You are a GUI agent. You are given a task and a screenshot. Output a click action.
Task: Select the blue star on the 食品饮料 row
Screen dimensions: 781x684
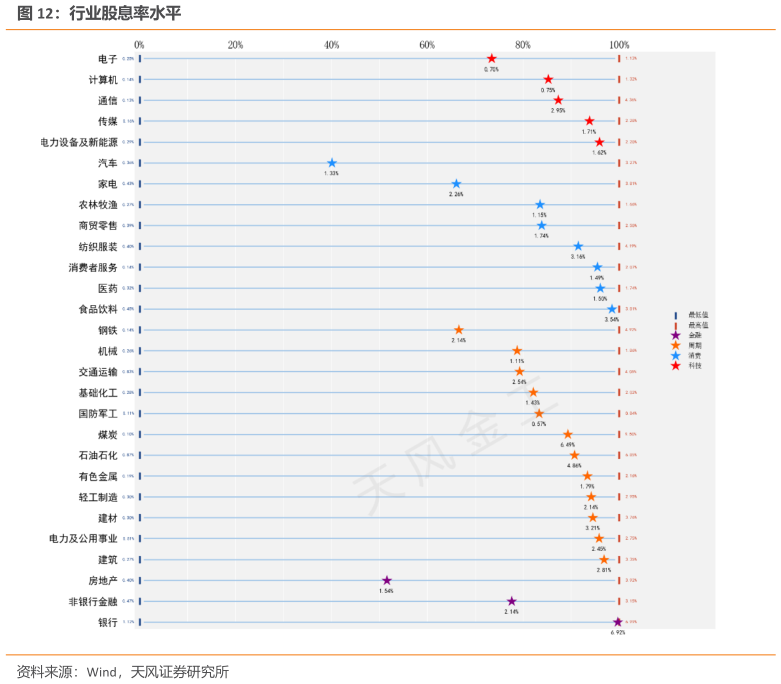point(612,309)
